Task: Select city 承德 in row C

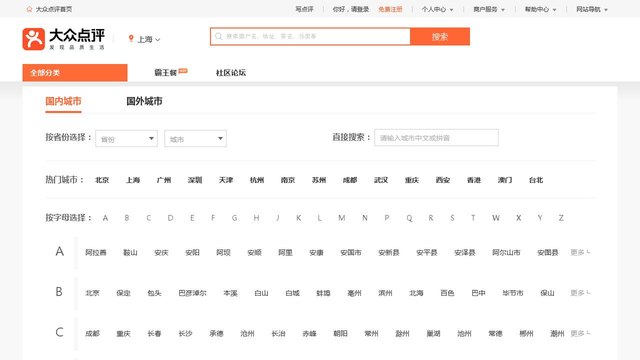Action: [216, 333]
